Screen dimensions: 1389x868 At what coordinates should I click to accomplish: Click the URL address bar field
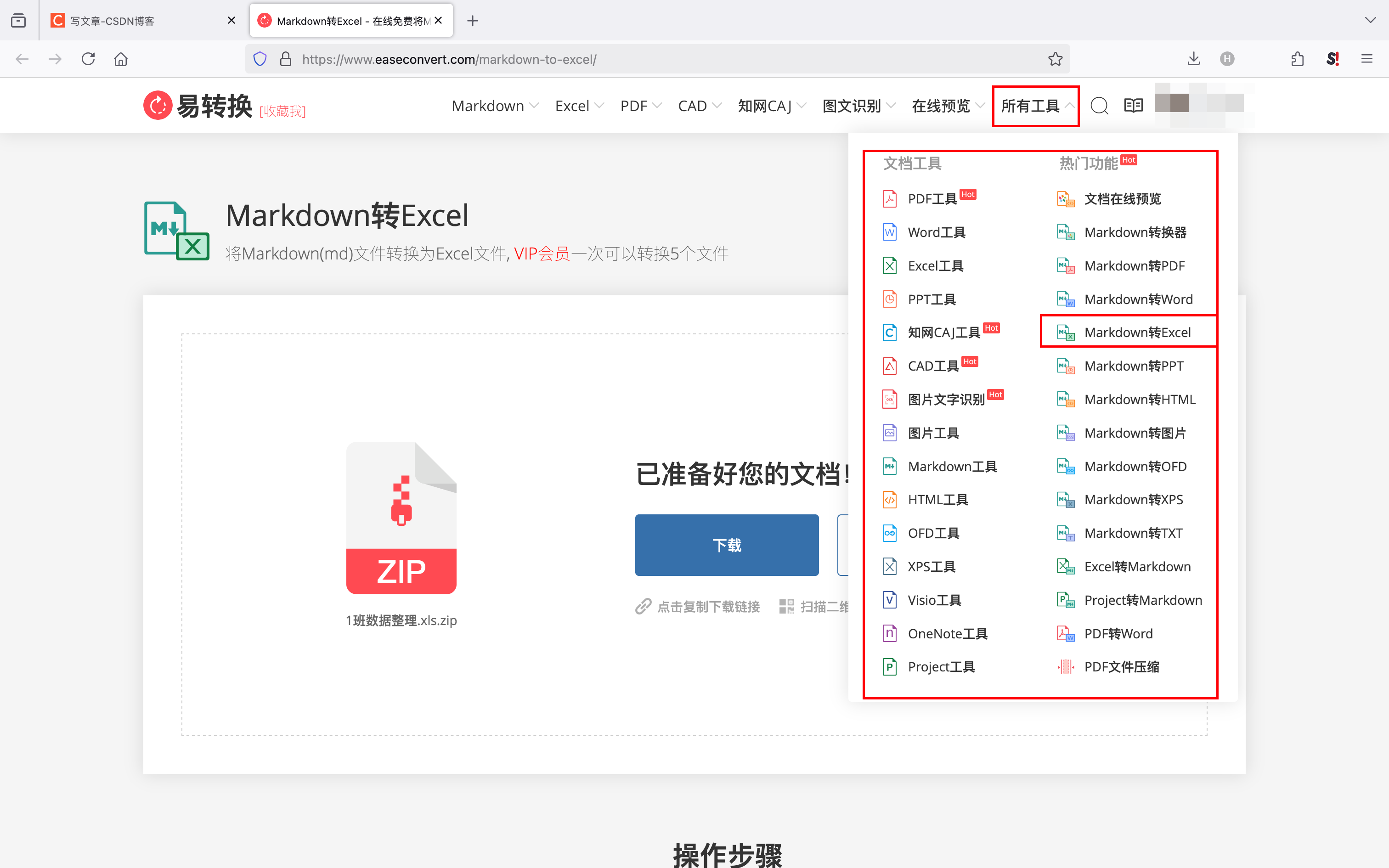click(x=660, y=59)
